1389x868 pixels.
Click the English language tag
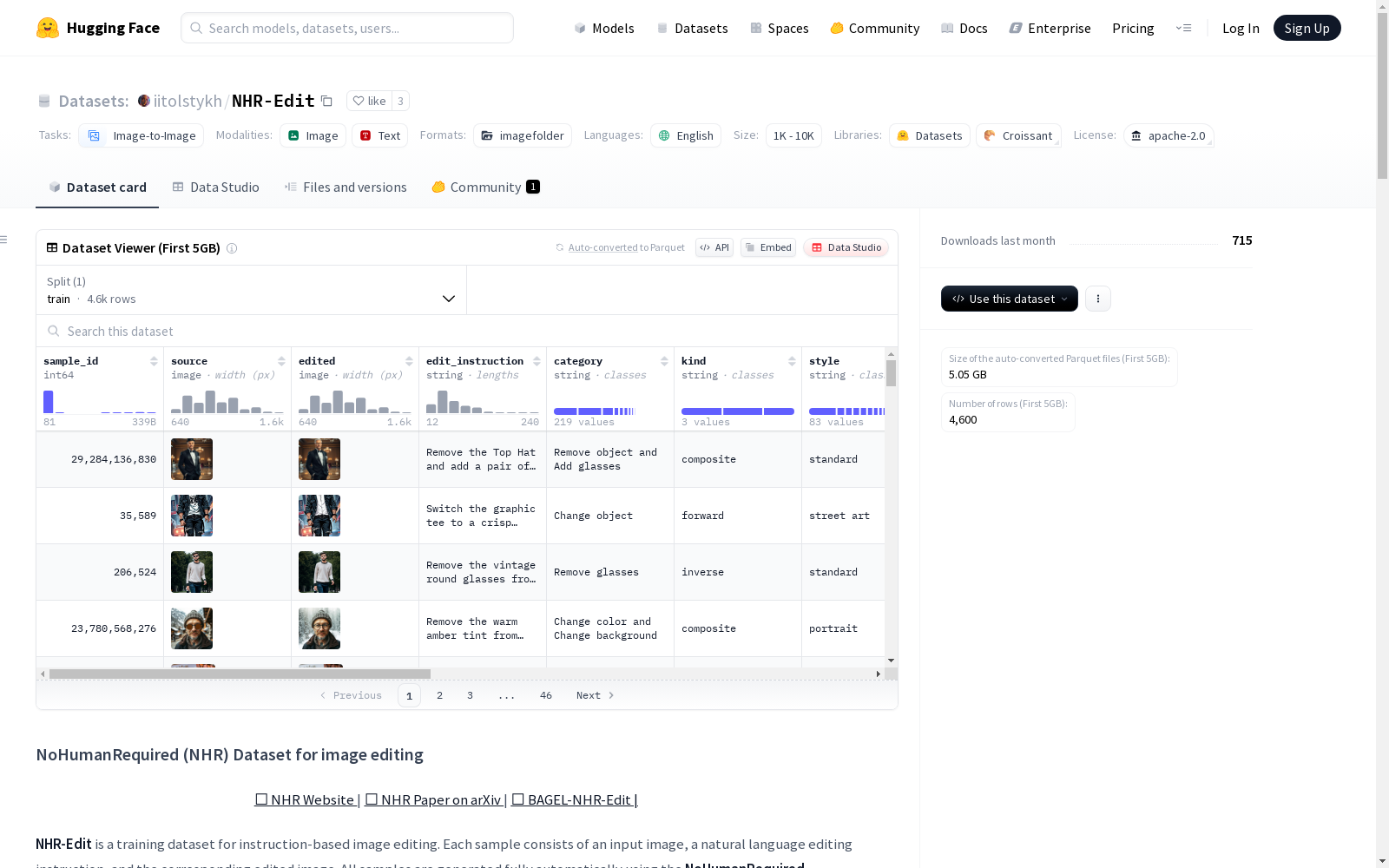(686, 135)
